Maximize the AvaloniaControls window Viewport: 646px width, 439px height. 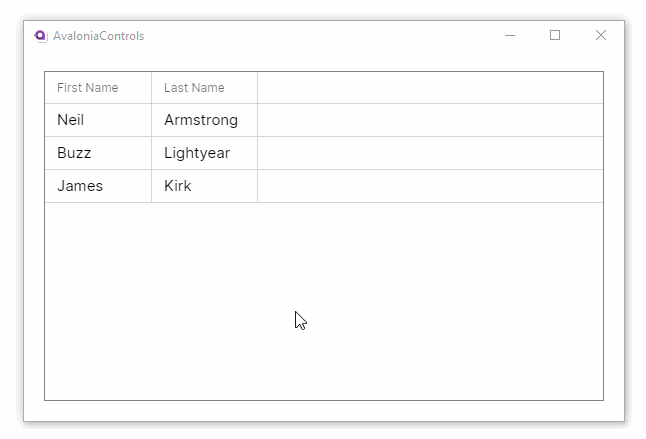pyautogui.click(x=555, y=36)
